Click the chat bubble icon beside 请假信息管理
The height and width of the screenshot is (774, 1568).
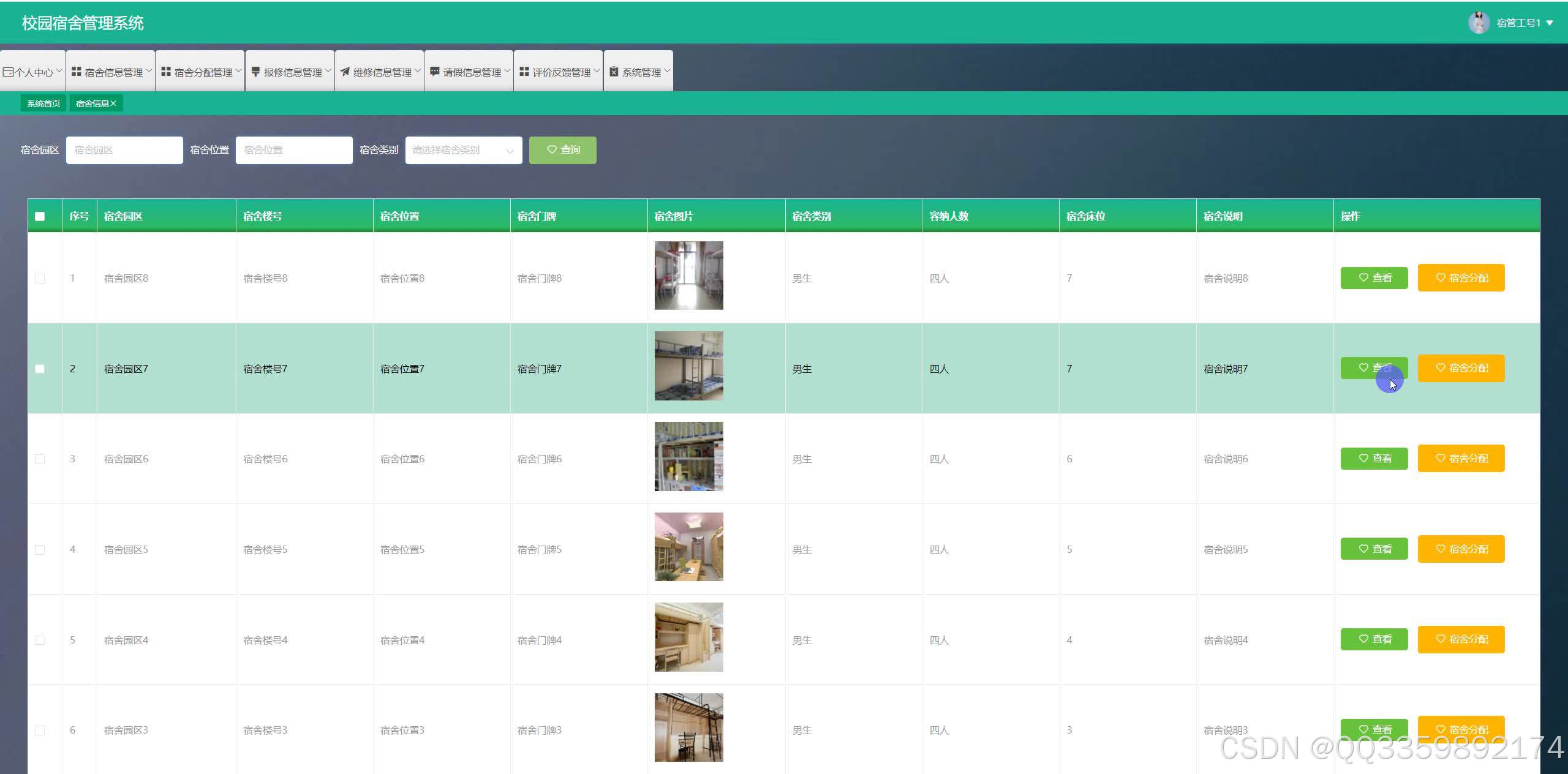point(435,72)
